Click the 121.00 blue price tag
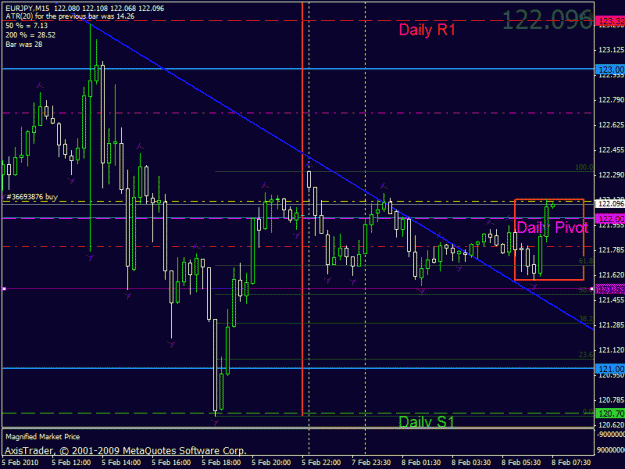Viewport: 625px width, 469px height. (610, 369)
